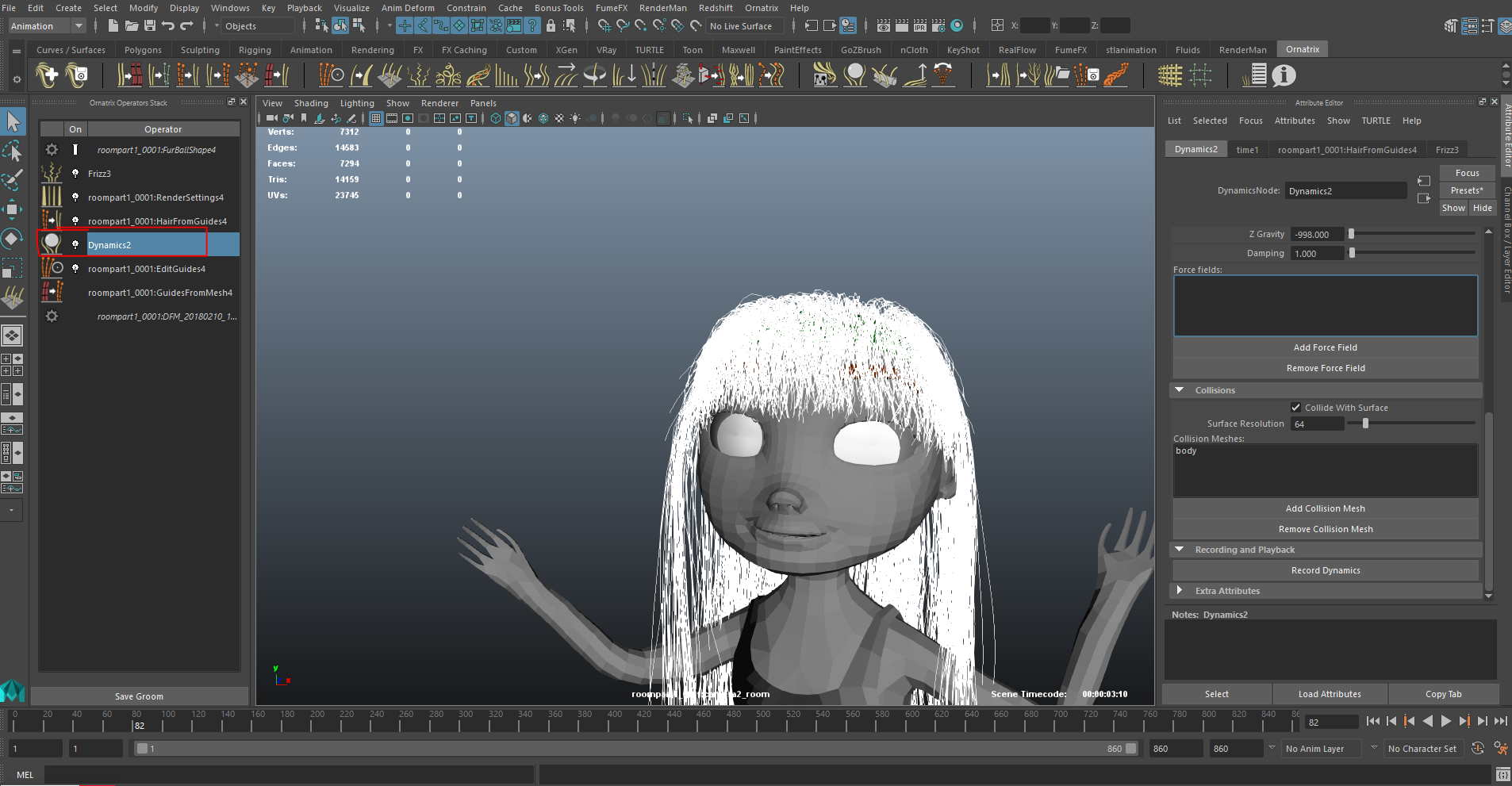Toggle Collide With Surface checkbox
Viewport: 1512px width, 786px height.
1295,408
